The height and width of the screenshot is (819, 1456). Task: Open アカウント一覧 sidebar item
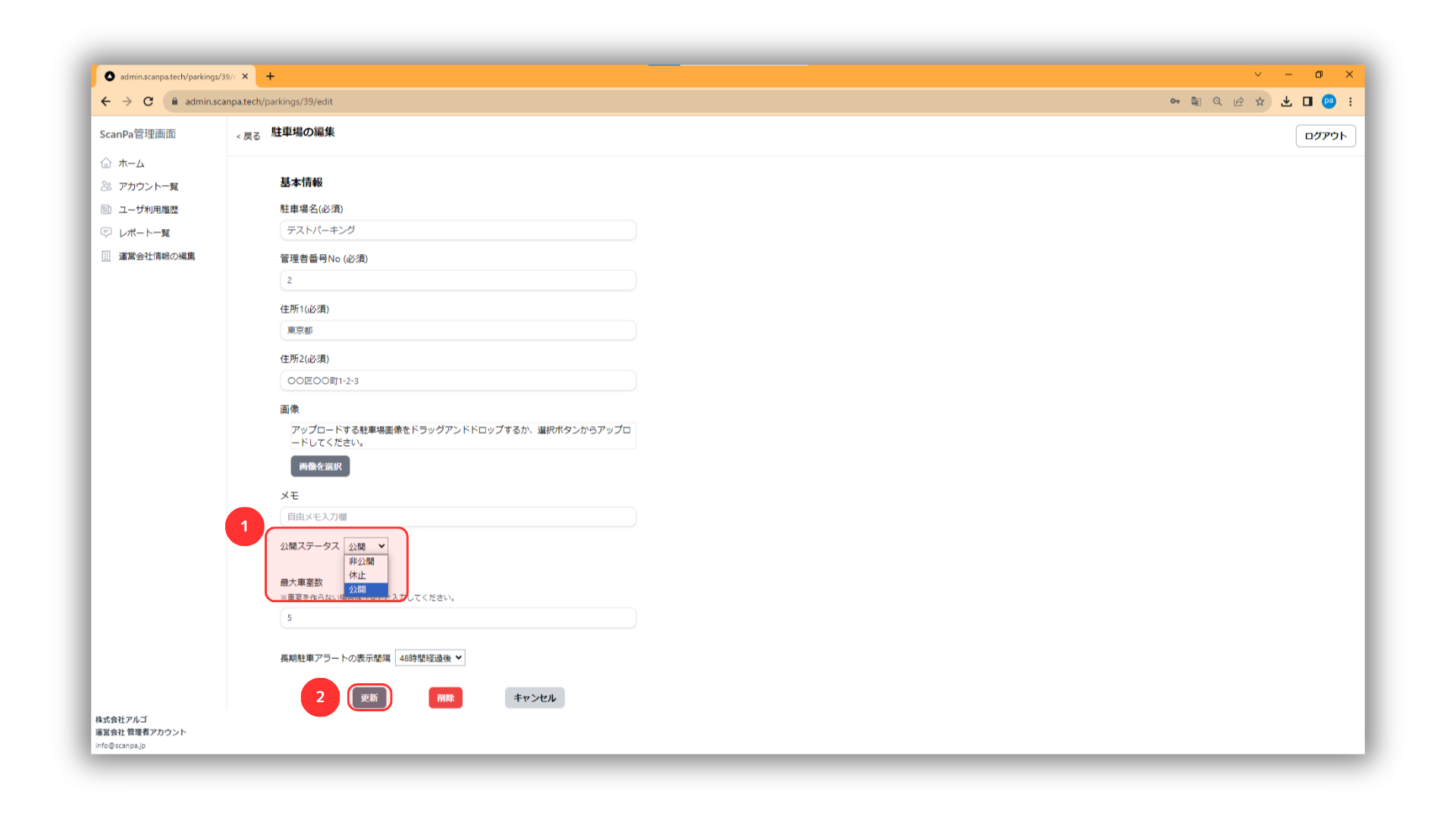(x=148, y=187)
